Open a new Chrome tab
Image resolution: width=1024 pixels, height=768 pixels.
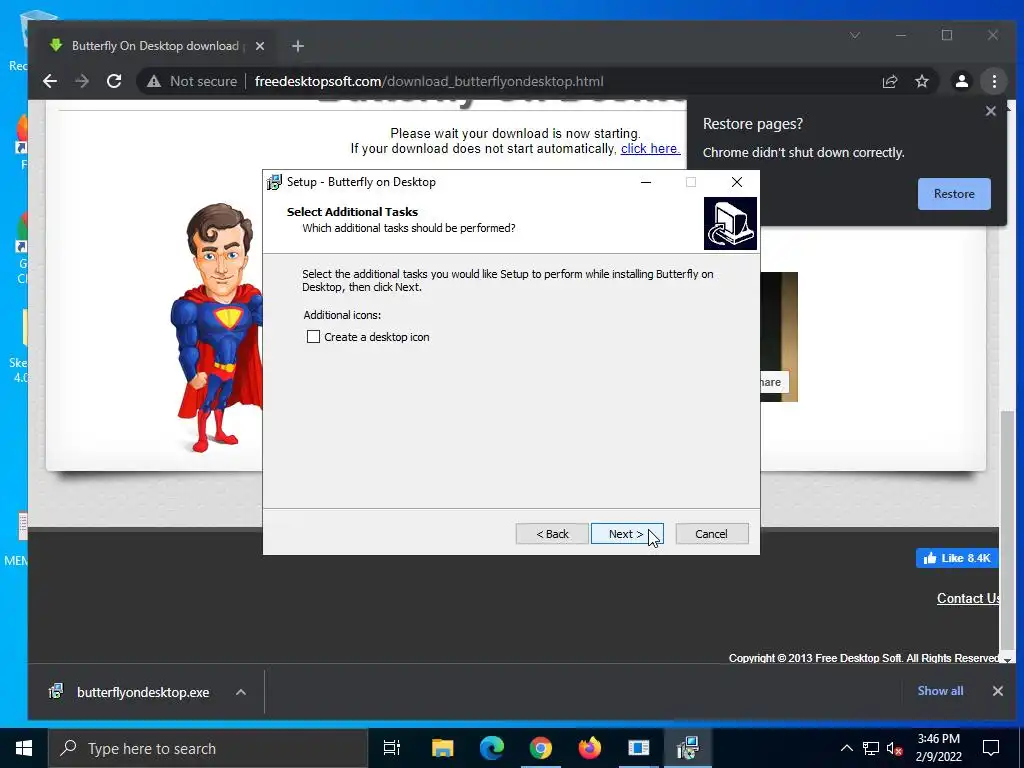click(298, 46)
